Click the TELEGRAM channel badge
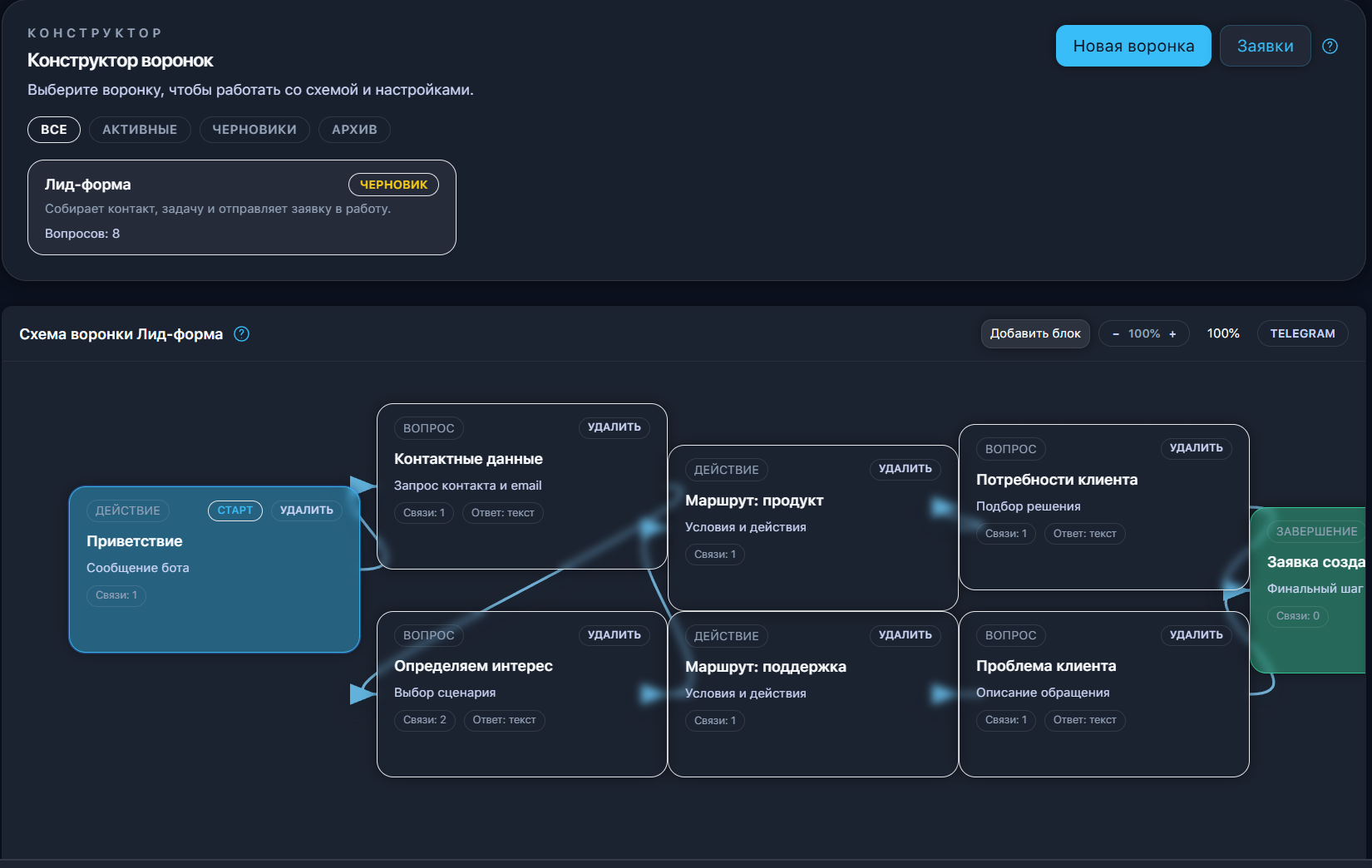1372x868 pixels. tap(1302, 333)
